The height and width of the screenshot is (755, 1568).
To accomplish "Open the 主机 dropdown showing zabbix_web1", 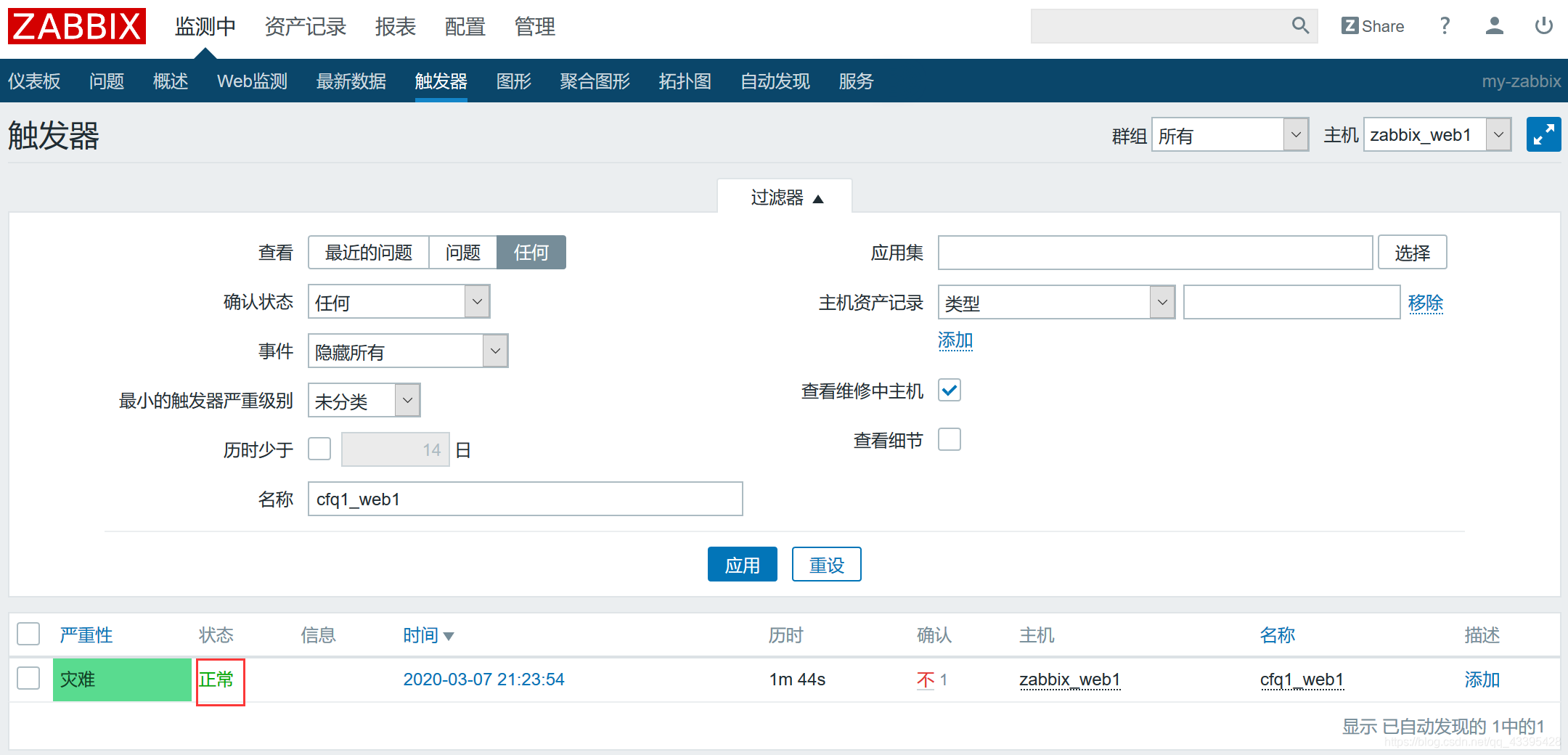I will [x=1437, y=135].
